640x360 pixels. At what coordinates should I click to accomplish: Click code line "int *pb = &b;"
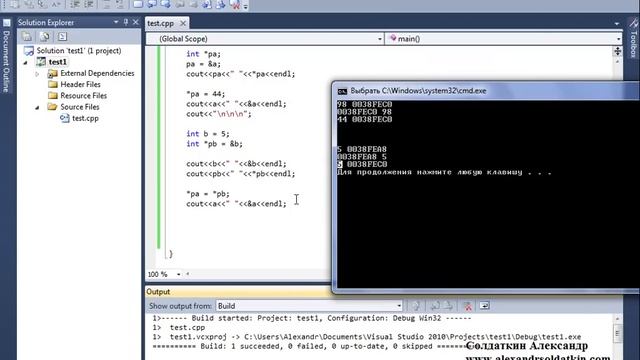coord(215,144)
